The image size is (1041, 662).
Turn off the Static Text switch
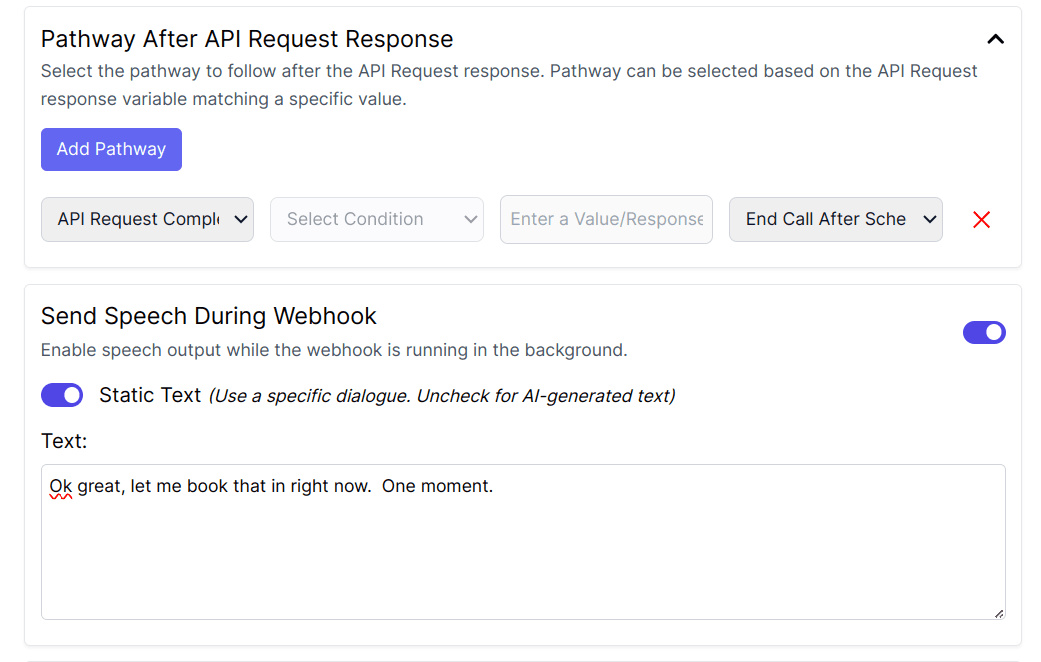62,395
